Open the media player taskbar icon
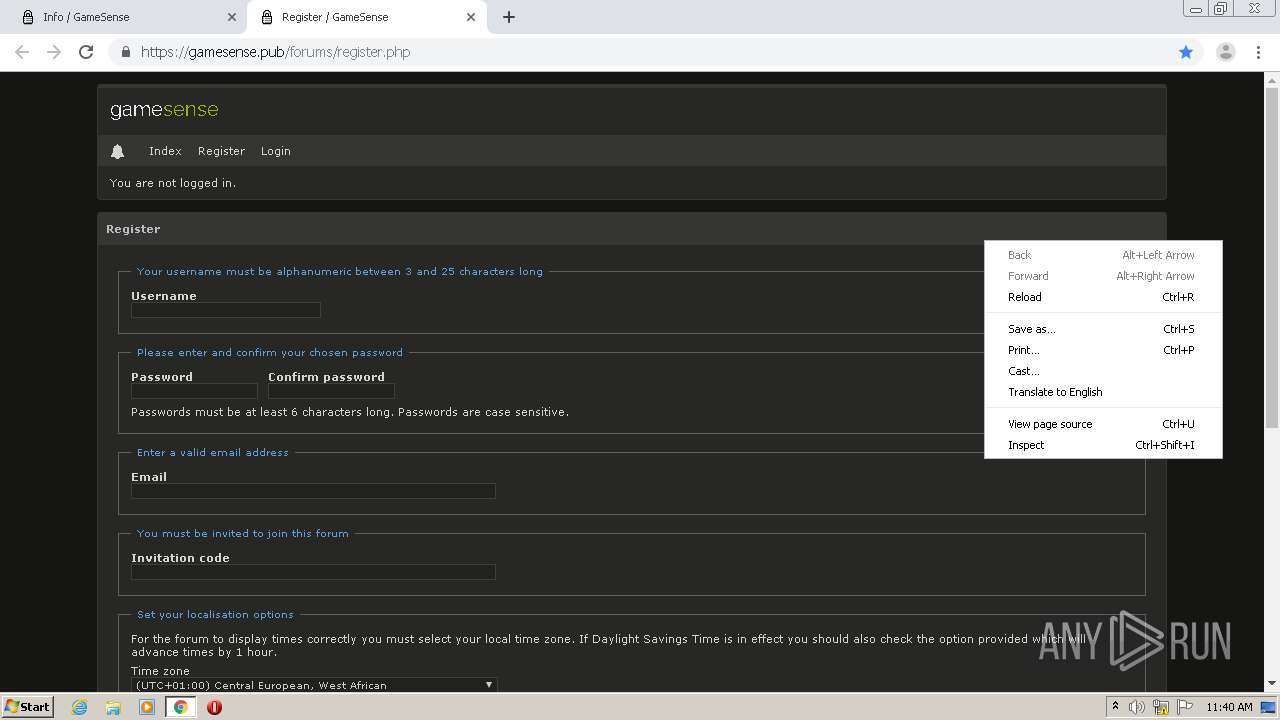This screenshot has width=1280, height=720. pyautogui.click(x=147, y=707)
